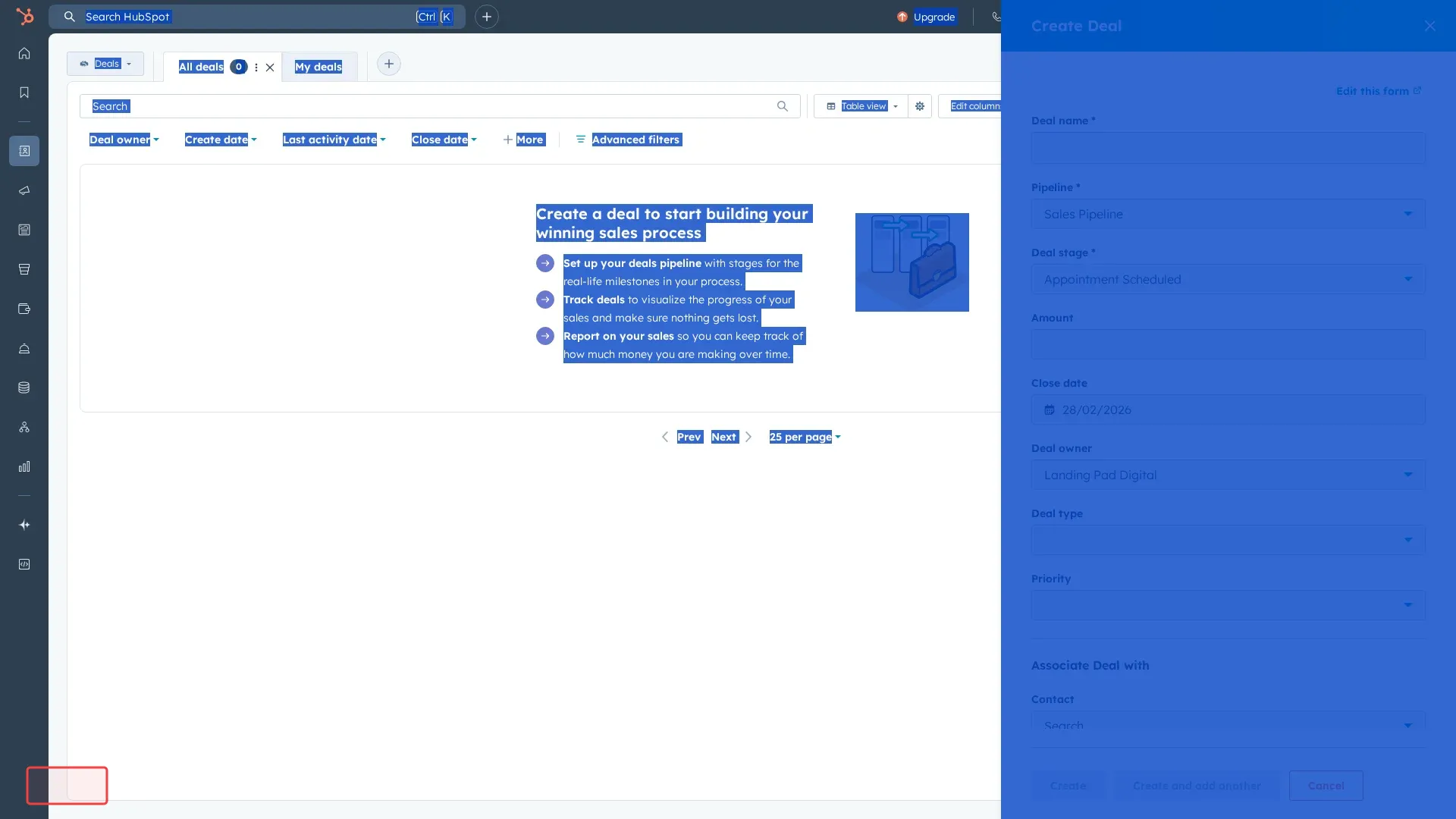Open the Deal owner filter
The width and height of the screenshot is (1456, 819).
pyautogui.click(x=124, y=140)
